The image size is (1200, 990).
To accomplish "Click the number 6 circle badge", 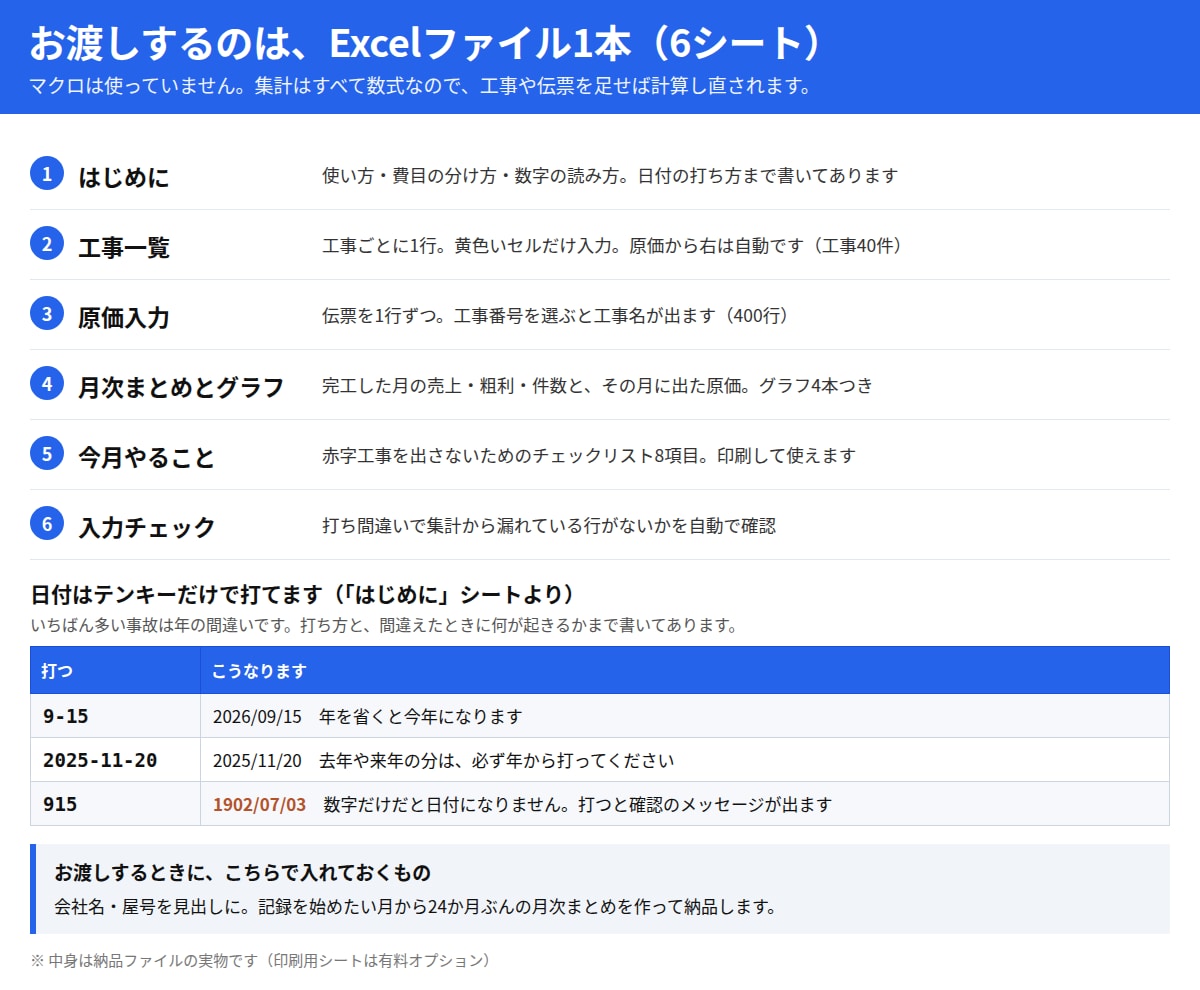I will pos(47,523).
